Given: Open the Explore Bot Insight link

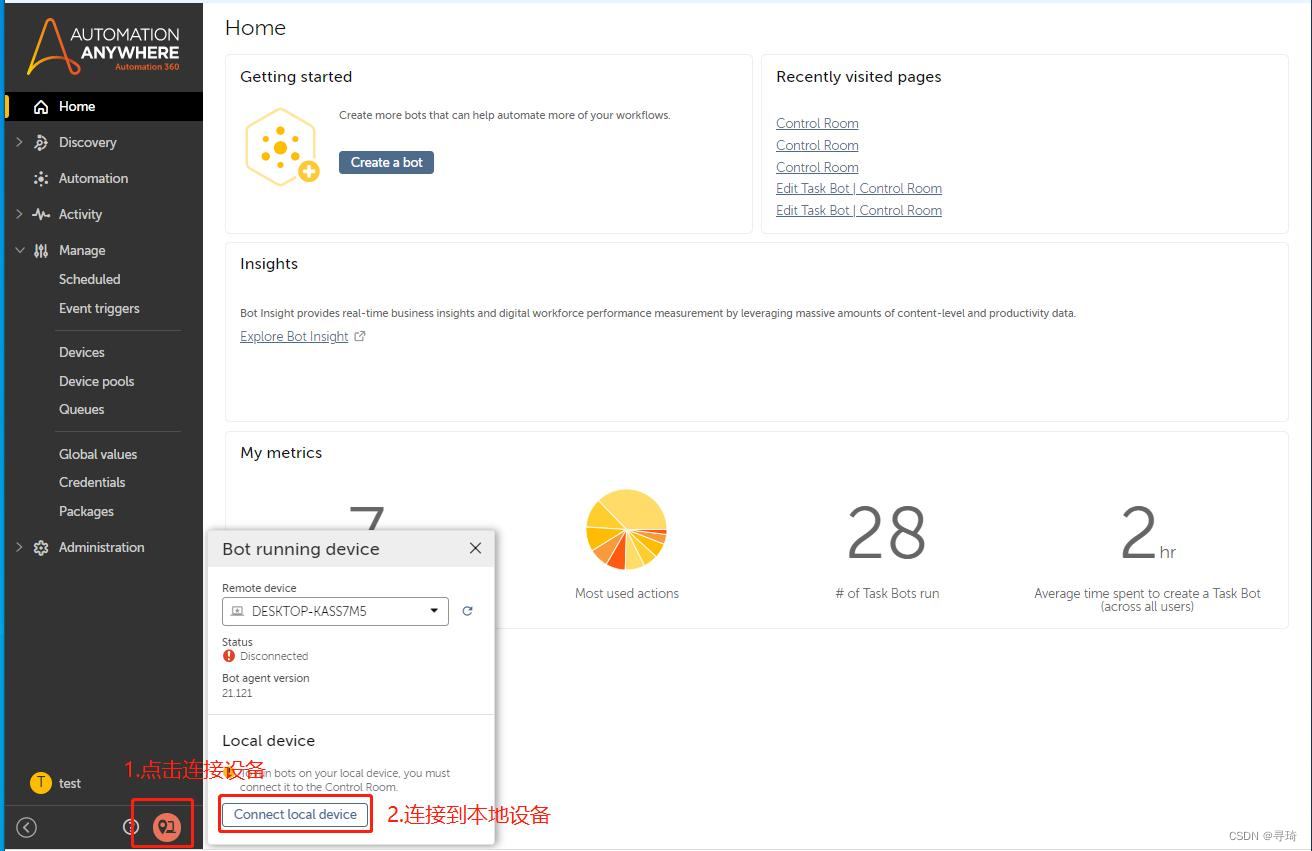Looking at the screenshot, I should [x=294, y=337].
